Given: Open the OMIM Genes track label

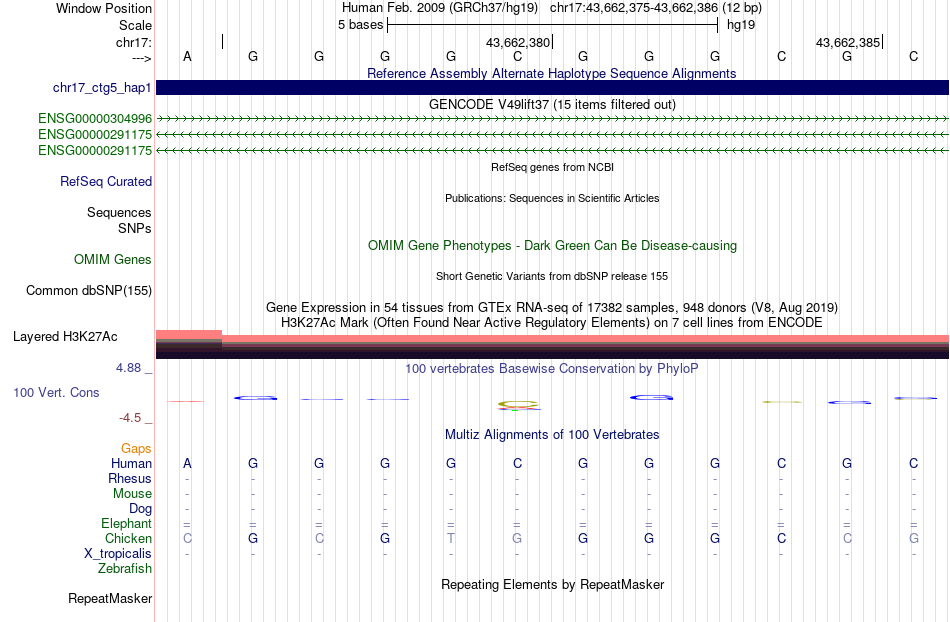Looking at the screenshot, I should [113, 260].
